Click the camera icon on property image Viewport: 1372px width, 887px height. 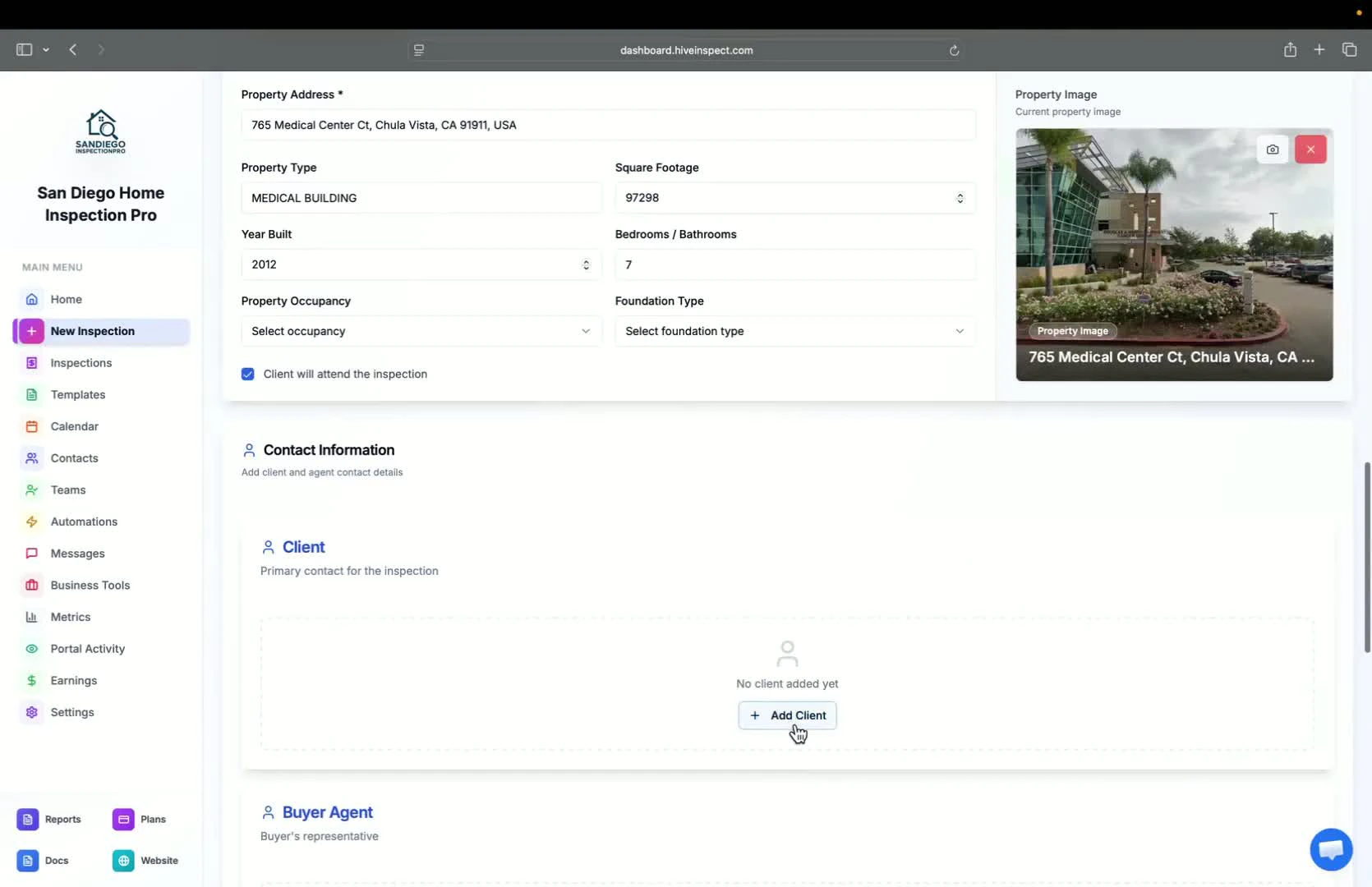pos(1272,149)
